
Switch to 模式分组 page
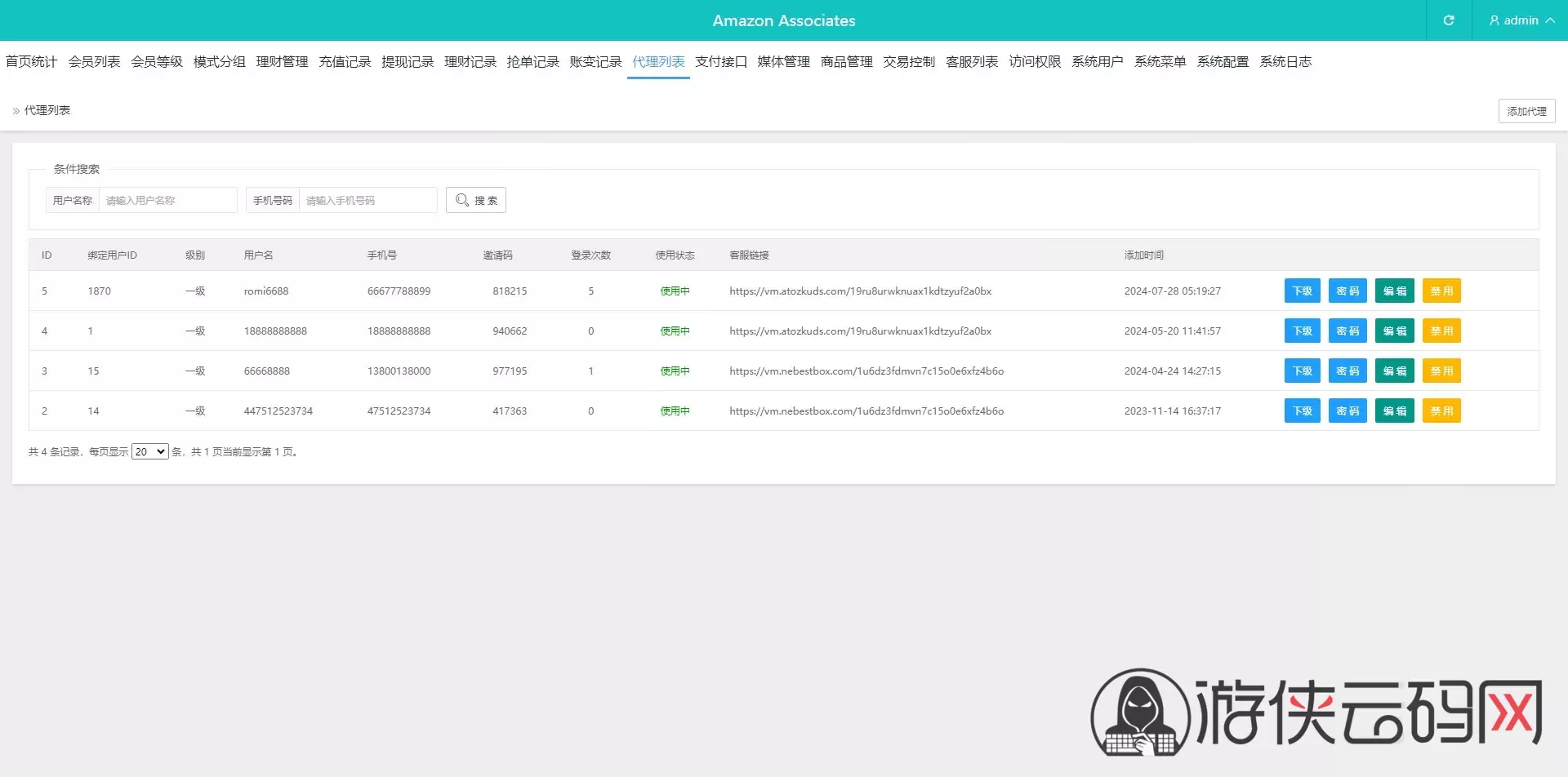coord(220,61)
